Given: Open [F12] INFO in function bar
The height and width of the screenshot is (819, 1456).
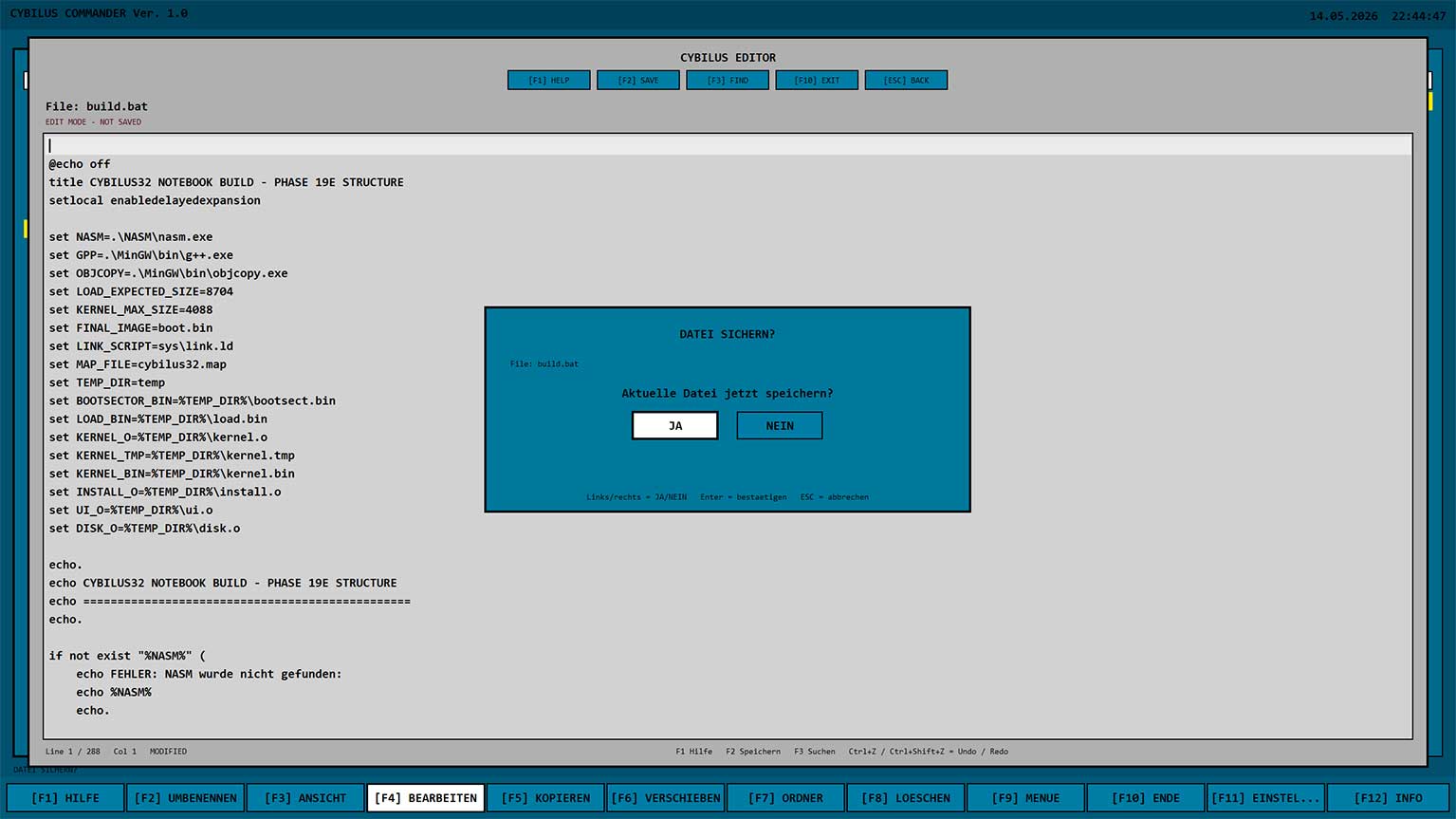Looking at the screenshot, I should click(x=1388, y=798).
